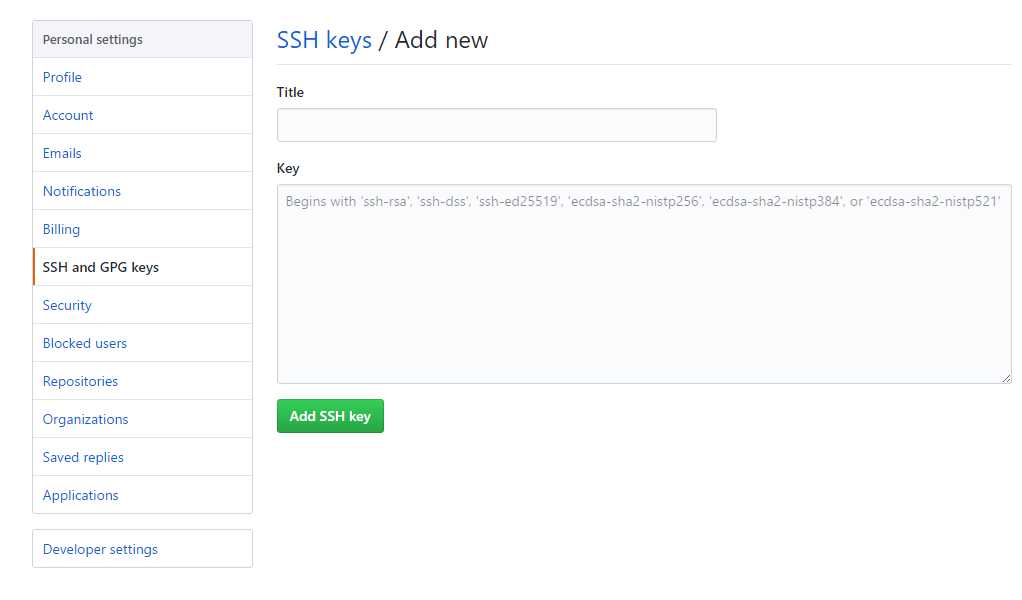This screenshot has width=1022, height=600.
Task: Open Repositories settings
Action: tap(142, 381)
